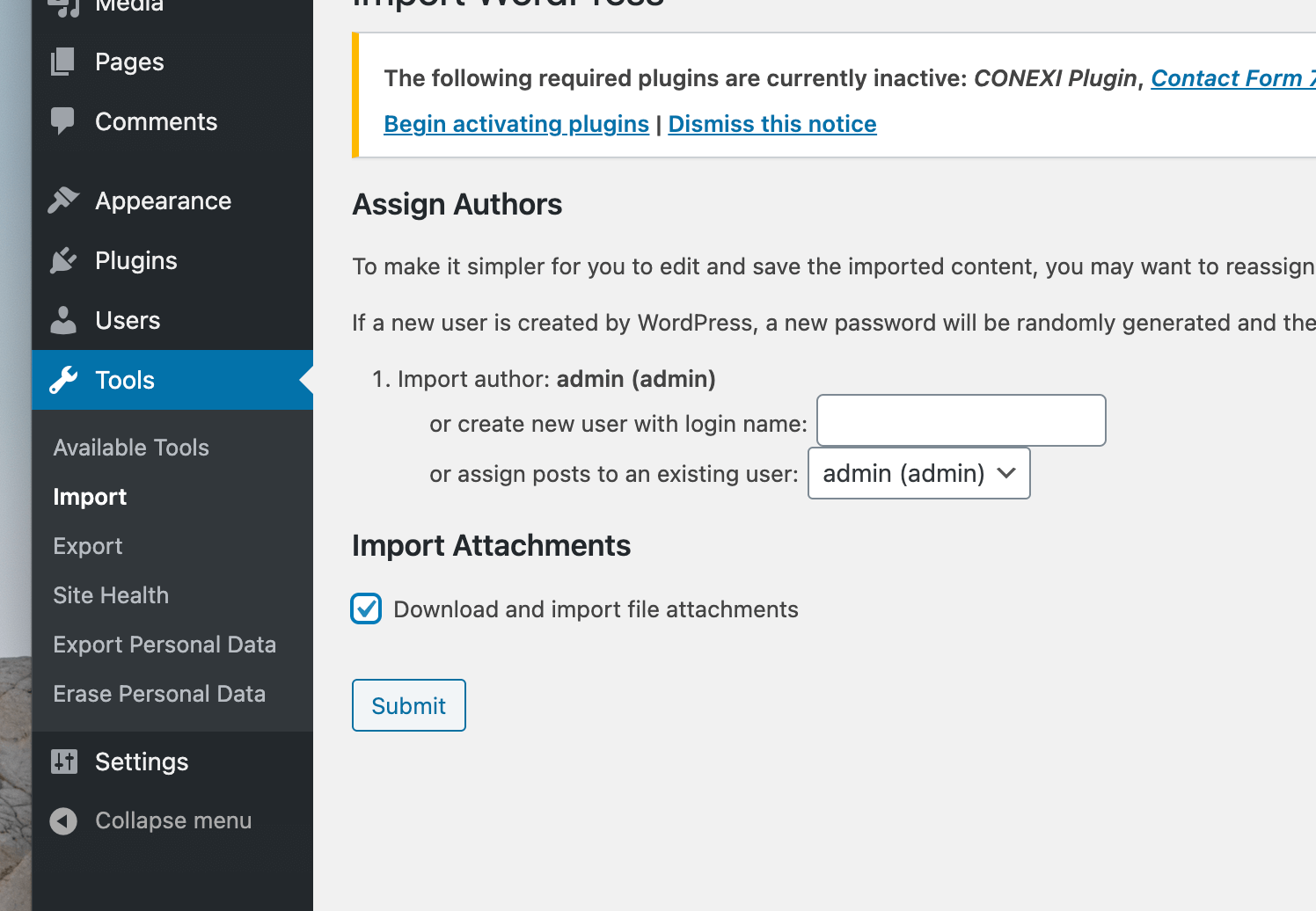This screenshot has height=911, width=1316.
Task: Open the Available Tools submenu item
Action: [x=131, y=448]
